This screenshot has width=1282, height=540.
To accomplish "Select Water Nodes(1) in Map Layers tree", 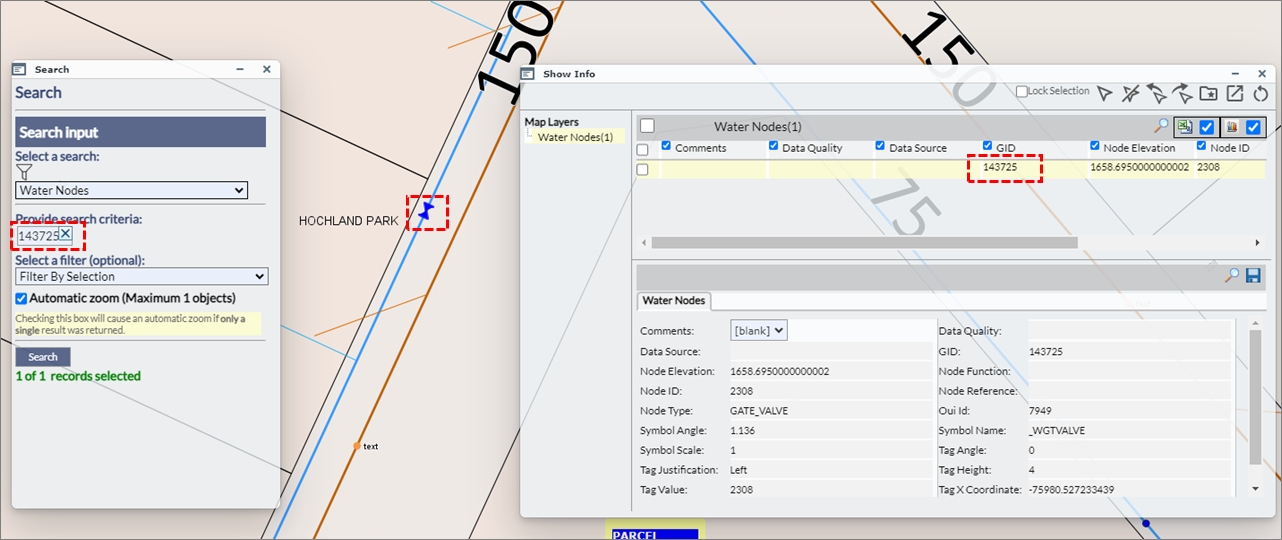I will (575, 137).
